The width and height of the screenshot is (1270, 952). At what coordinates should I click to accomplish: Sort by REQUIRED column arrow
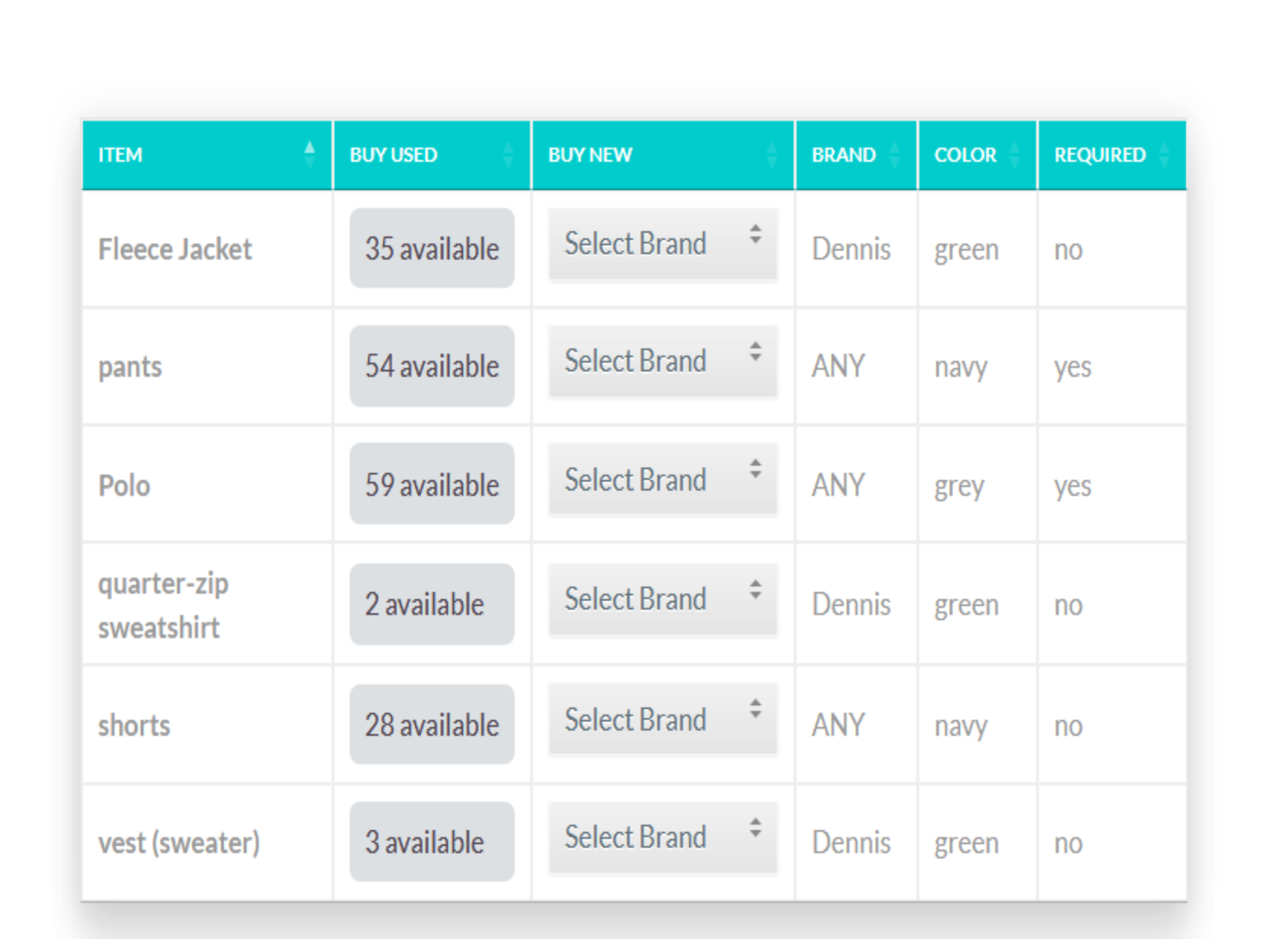(x=1164, y=155)
